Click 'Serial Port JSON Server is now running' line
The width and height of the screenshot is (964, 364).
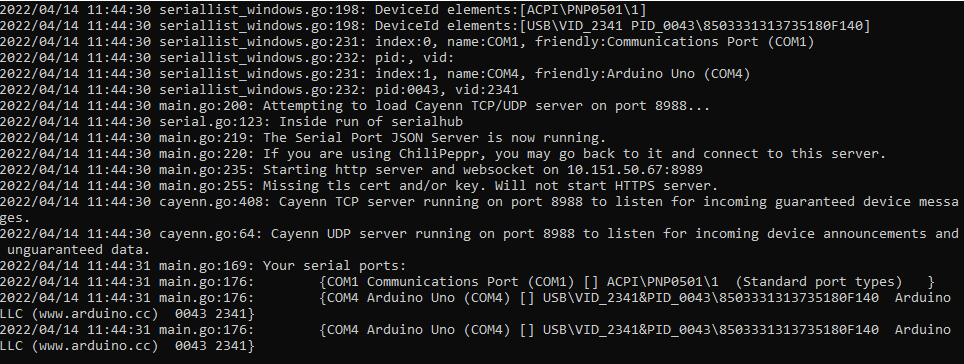tap(303, 138)
